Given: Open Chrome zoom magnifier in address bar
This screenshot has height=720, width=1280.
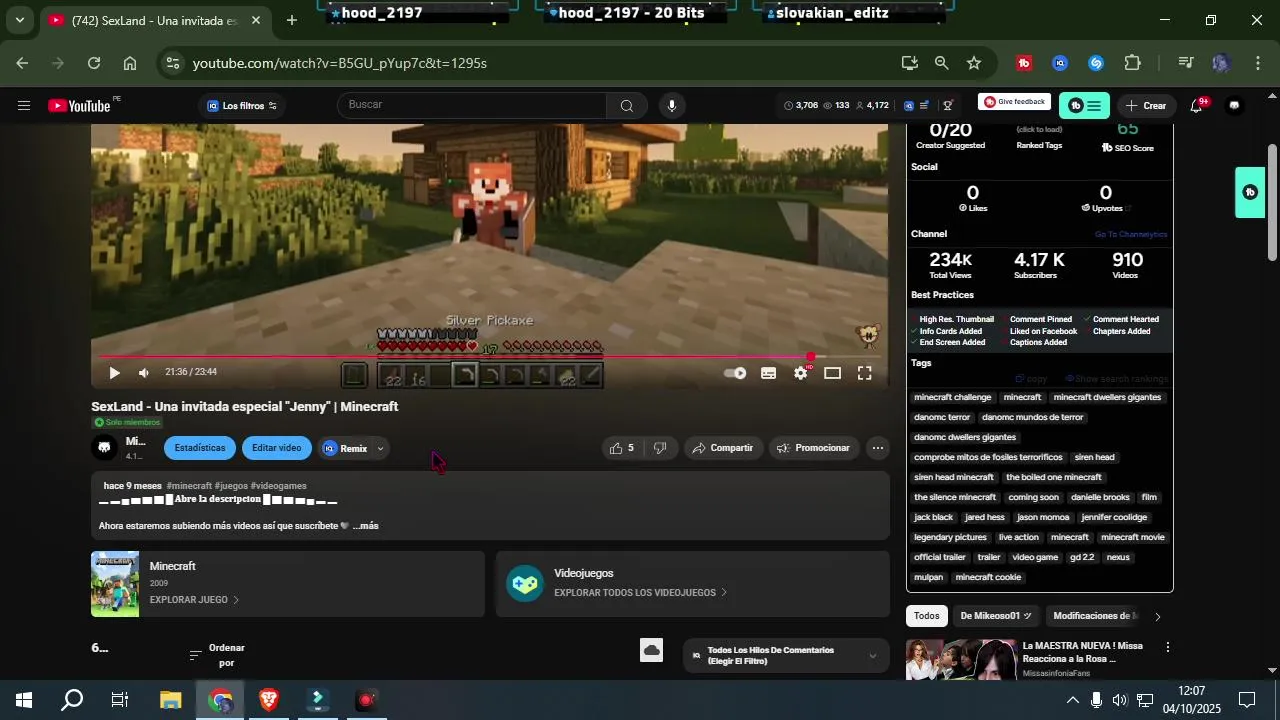Looking at the screenshot, I should tap(941, 63).
